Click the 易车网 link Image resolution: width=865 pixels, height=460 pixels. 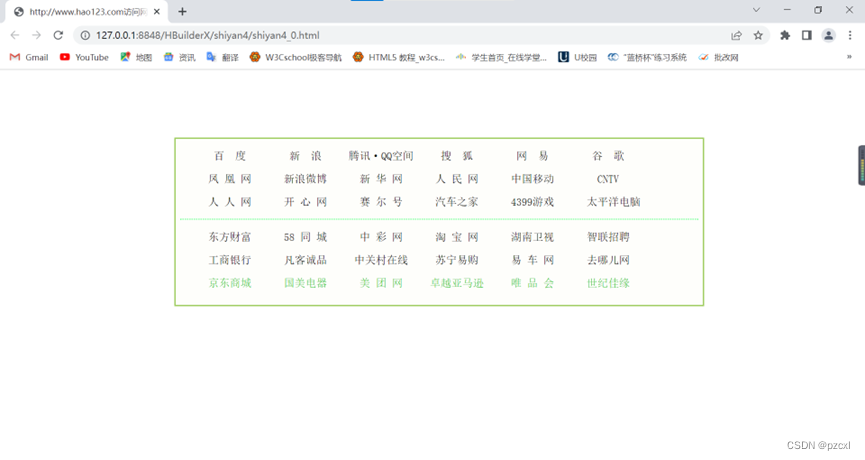532,260
